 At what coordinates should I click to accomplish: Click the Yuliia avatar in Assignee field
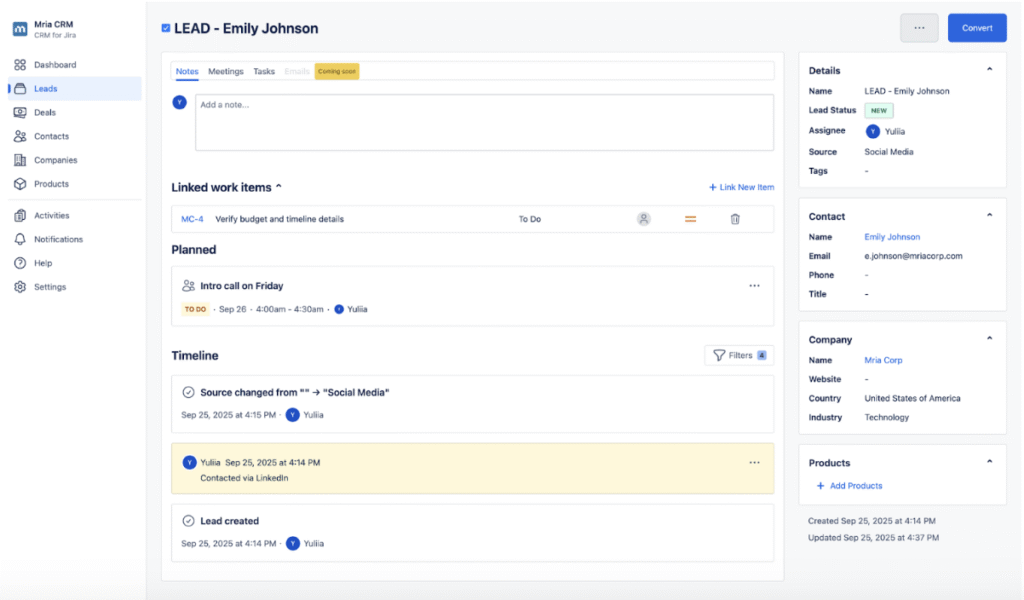tap(872, 131)
